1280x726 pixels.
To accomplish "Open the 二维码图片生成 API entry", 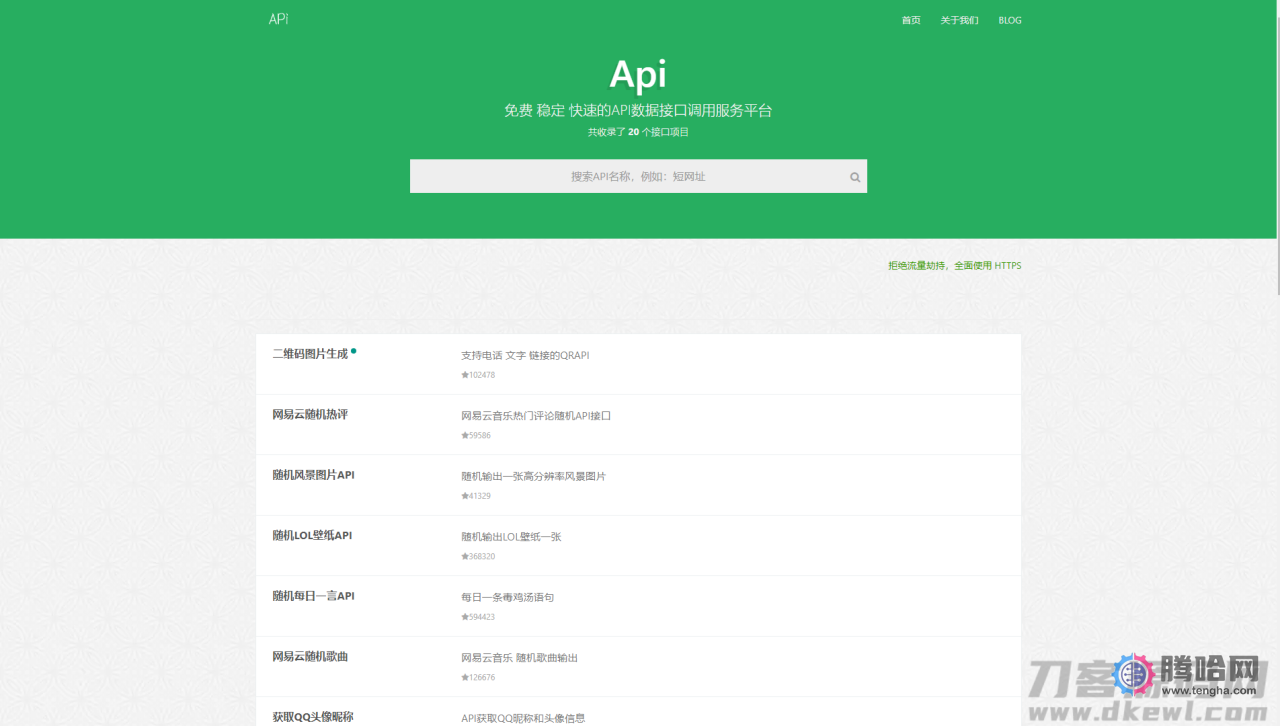I will 310,354.
